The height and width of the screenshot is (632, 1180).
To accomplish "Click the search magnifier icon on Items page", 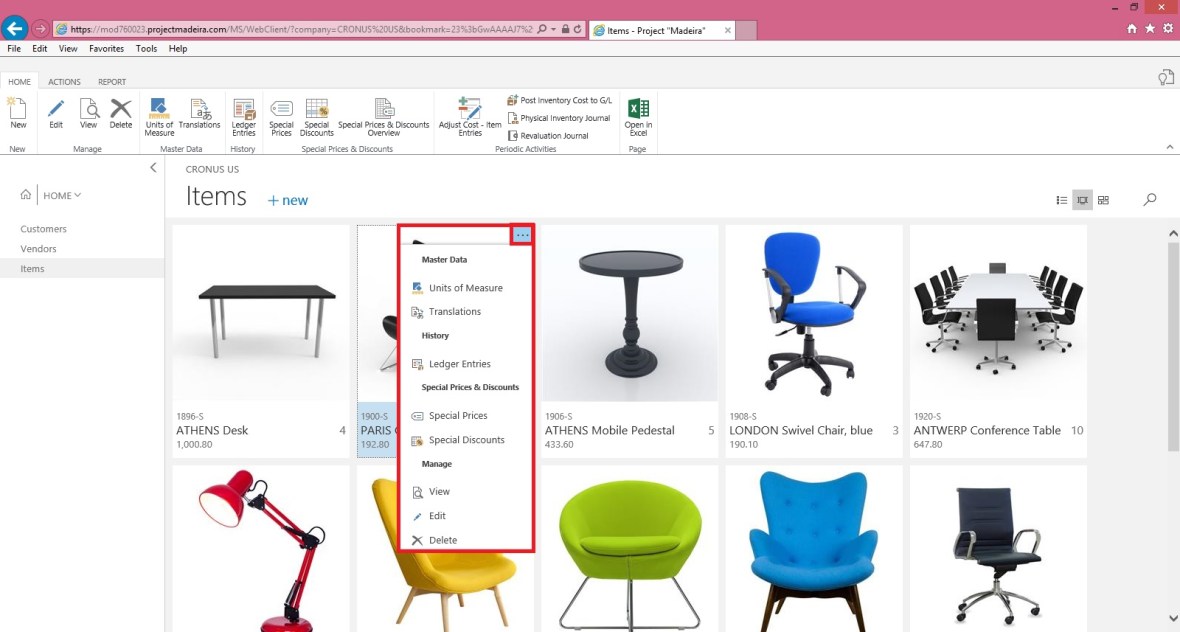I will point(1150,200).
